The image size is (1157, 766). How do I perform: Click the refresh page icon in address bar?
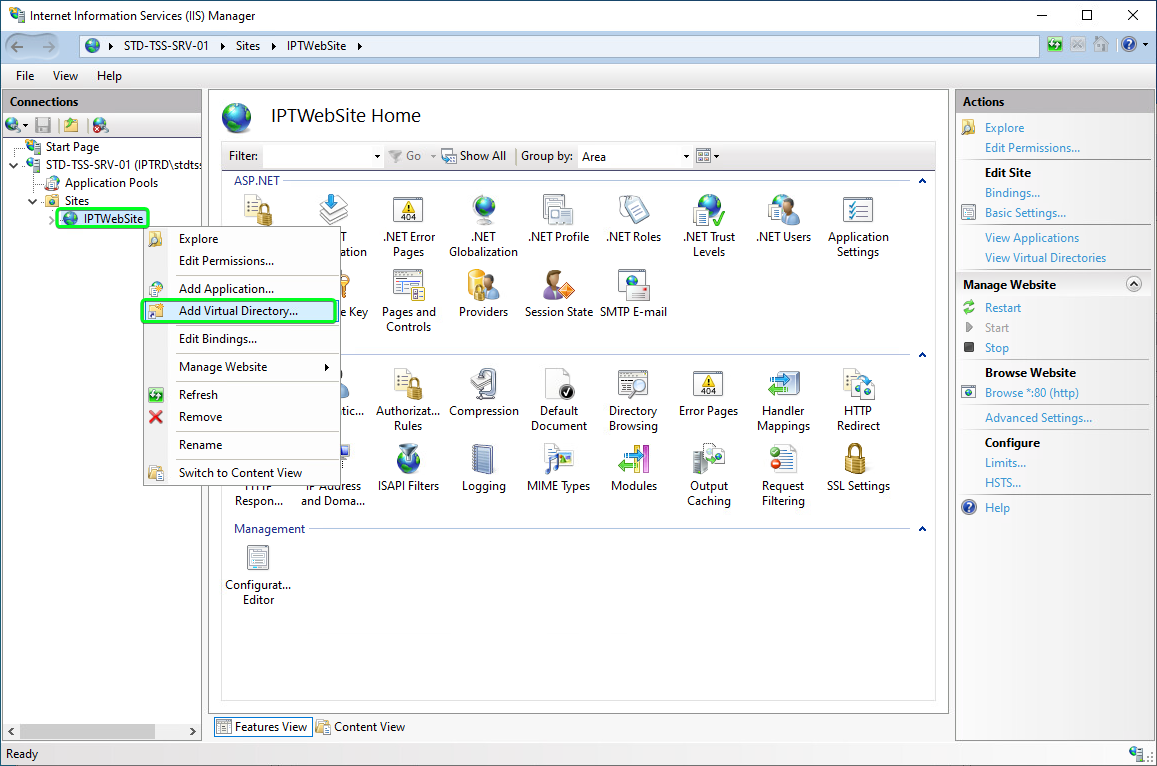pyautogui.click(x=1055, y=45)
